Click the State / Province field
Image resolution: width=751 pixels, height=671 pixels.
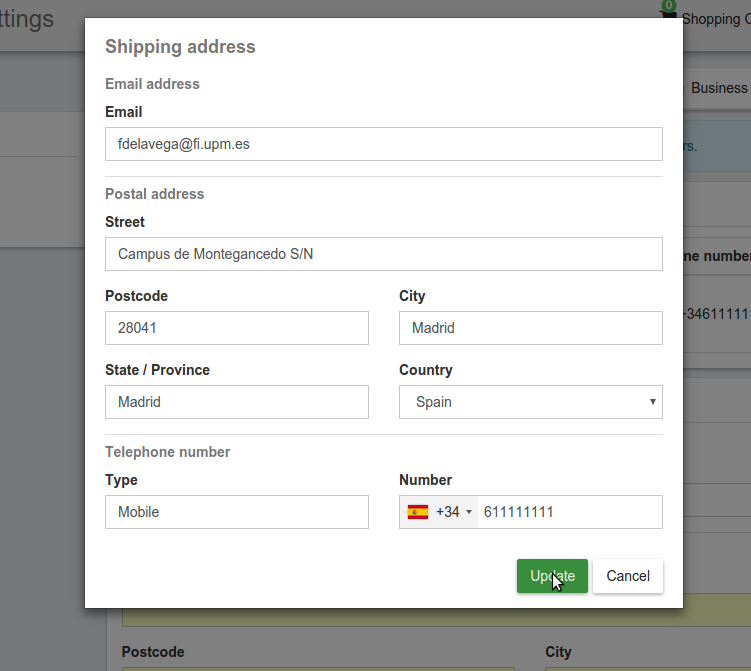237,402
